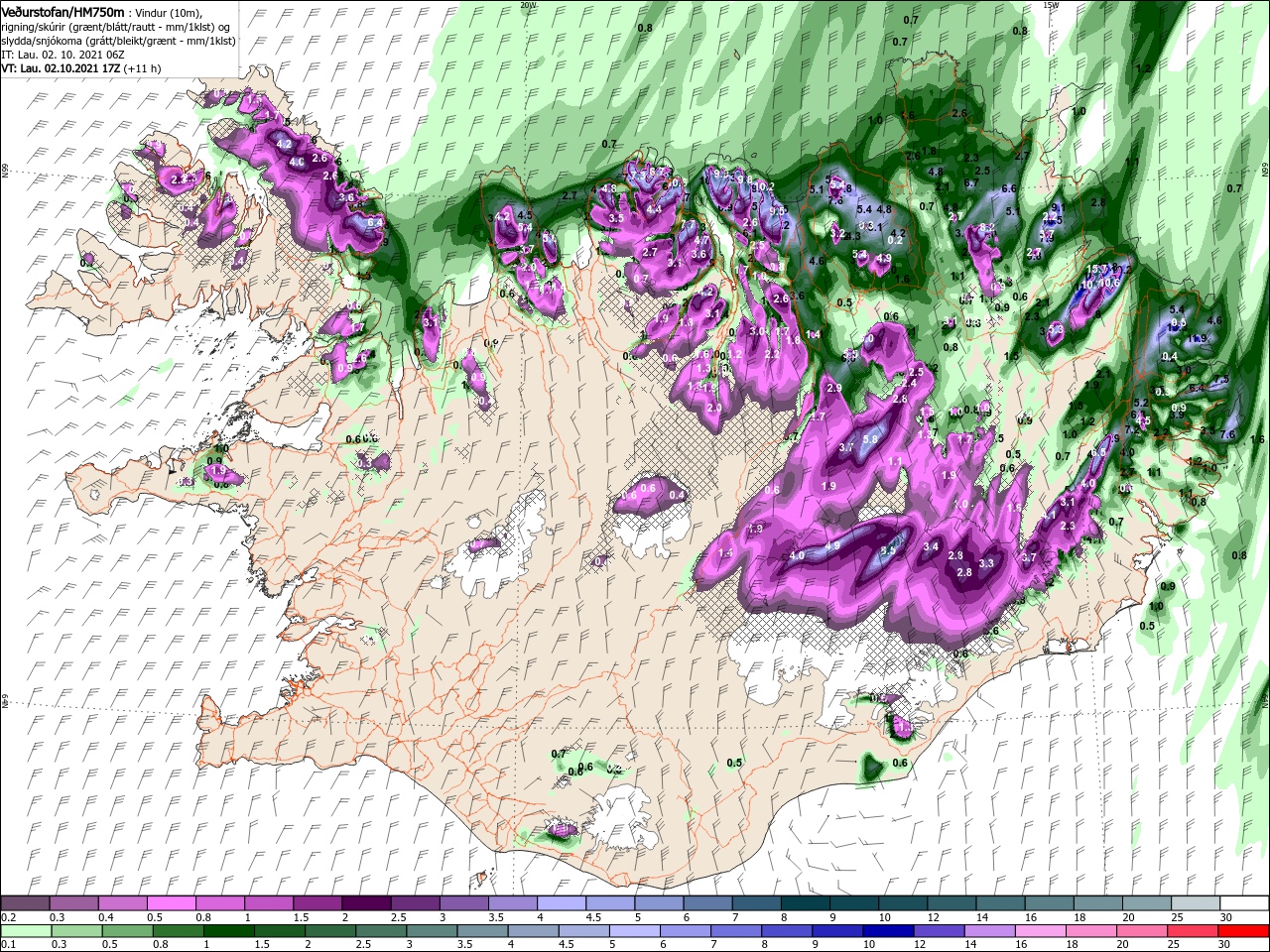
Task: Click the '3.4' snowfall value on the map
Action: pyautogui.click(x=931, y=546)
